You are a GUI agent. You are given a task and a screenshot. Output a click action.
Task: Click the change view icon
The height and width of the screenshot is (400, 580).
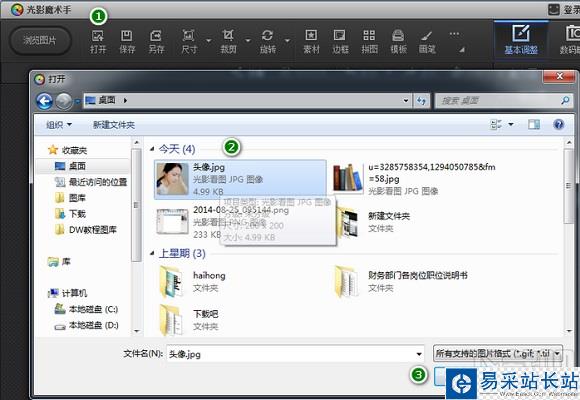pyautogui.click(x=496, y=124)
